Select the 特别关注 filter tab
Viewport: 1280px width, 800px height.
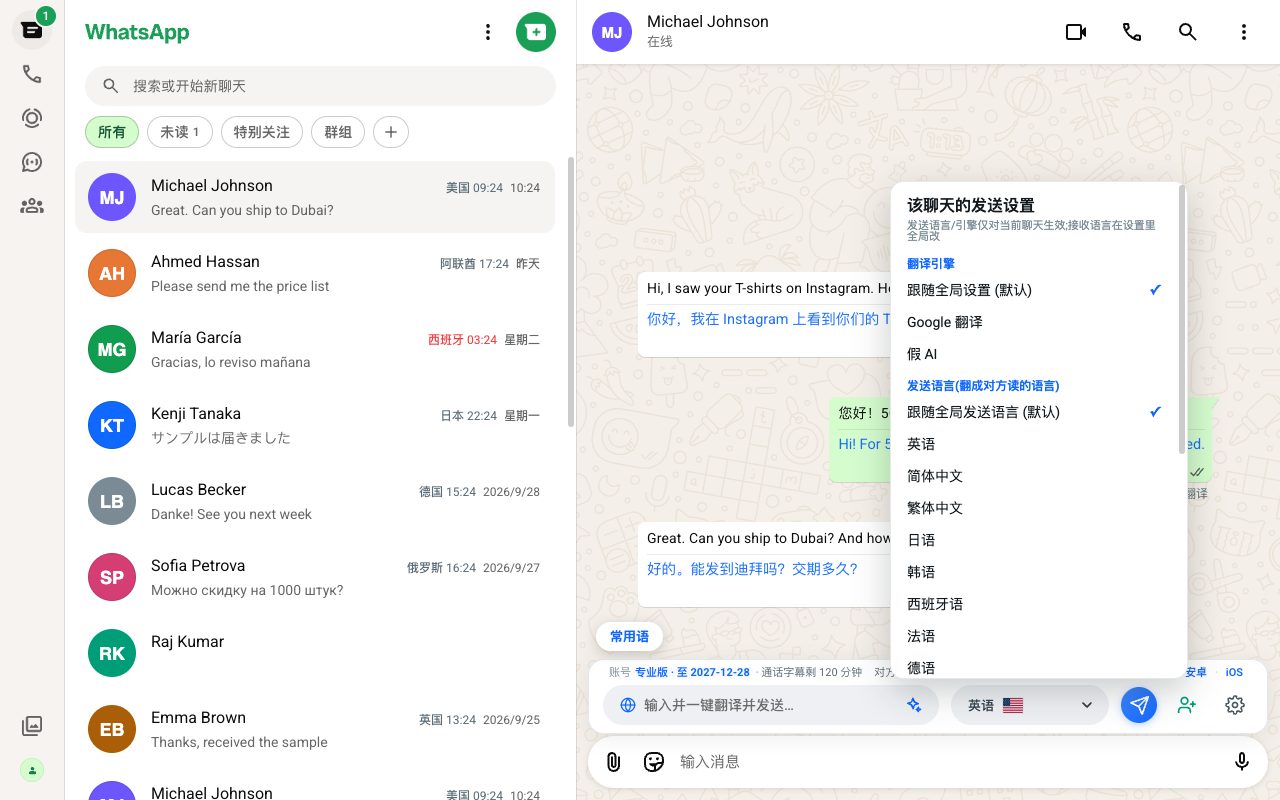coord(262,132)
